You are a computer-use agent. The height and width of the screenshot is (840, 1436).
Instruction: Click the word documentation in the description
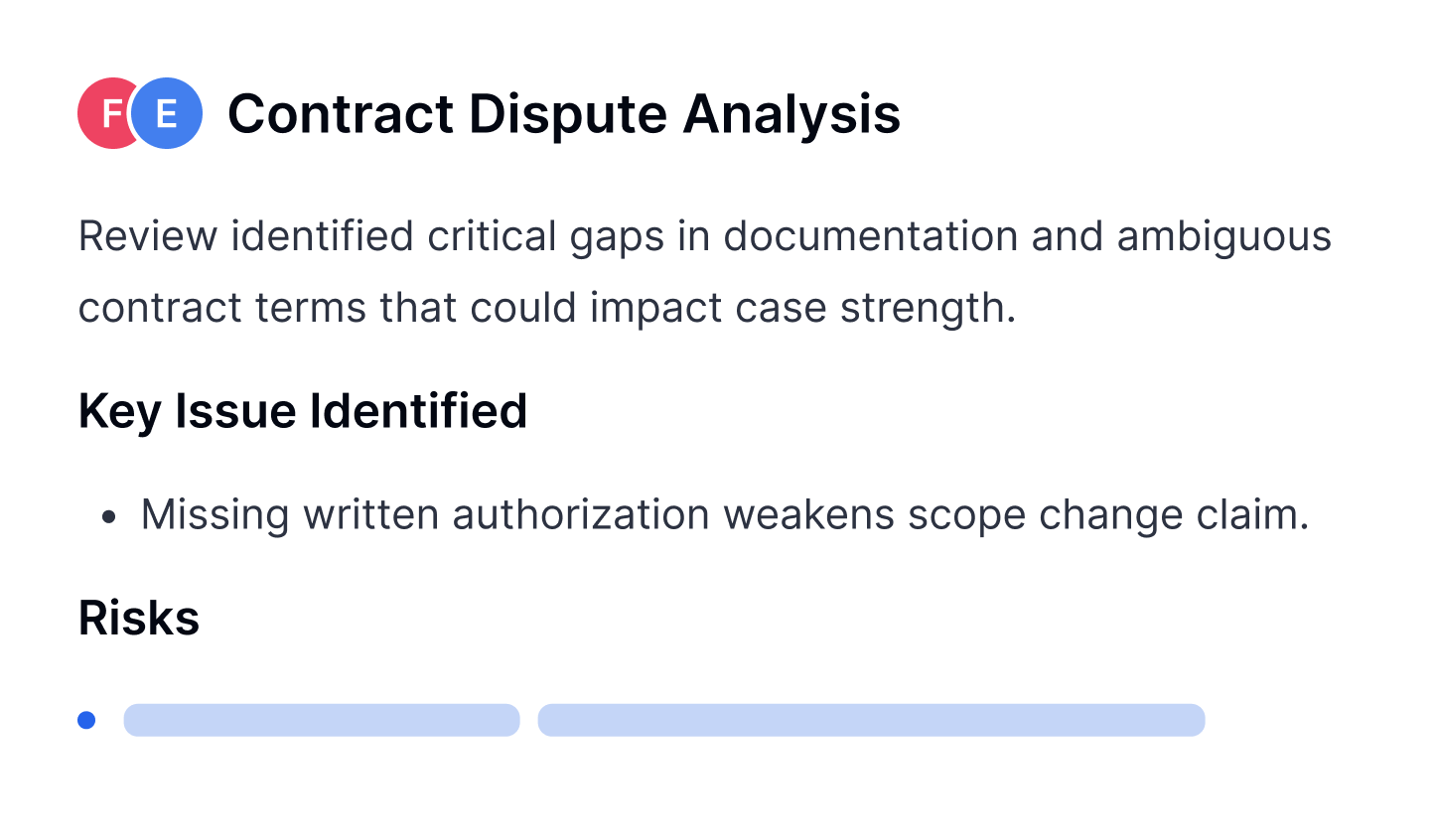point(870,236)
